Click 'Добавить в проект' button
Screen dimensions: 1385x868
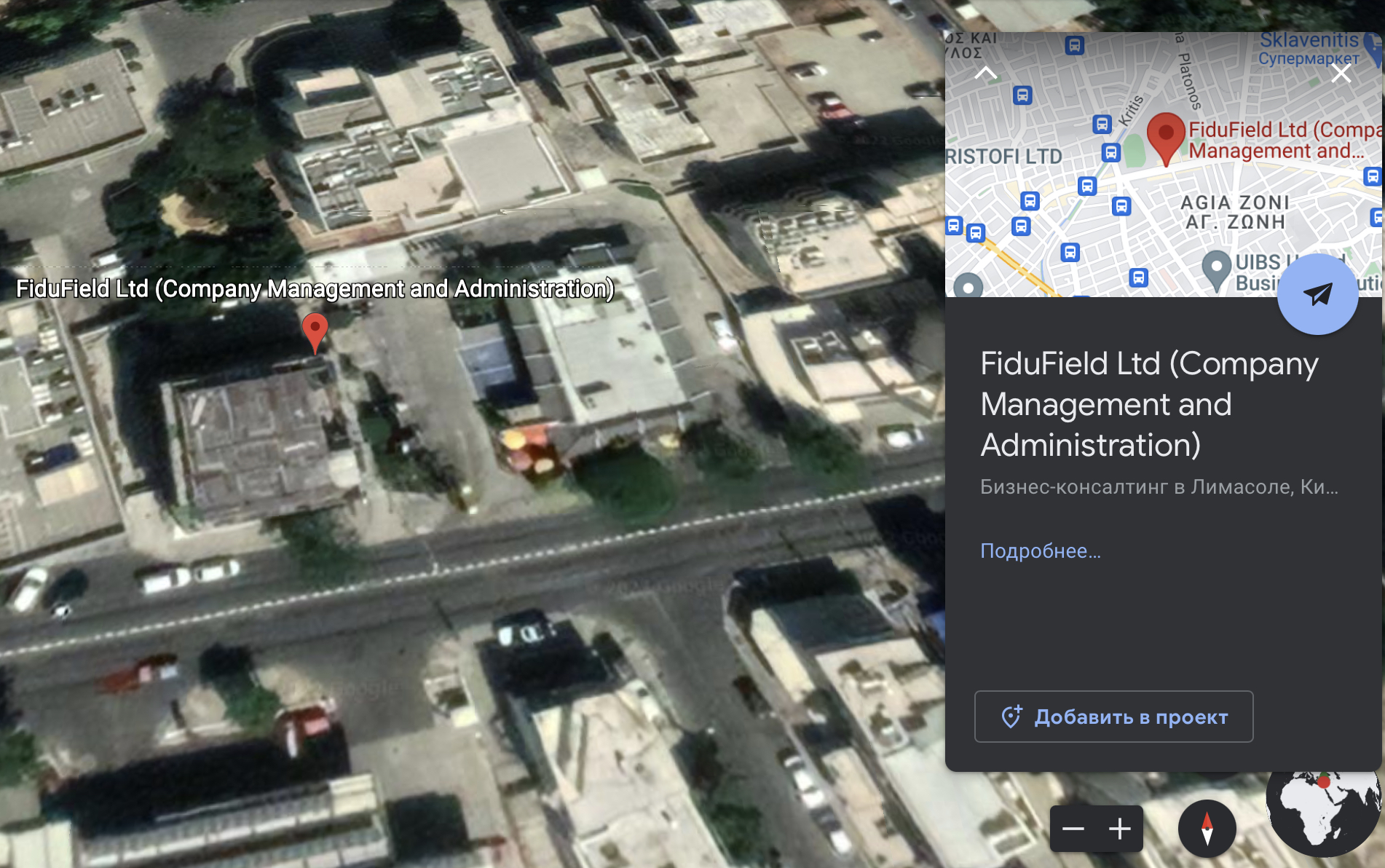[x=1113, y=717]
